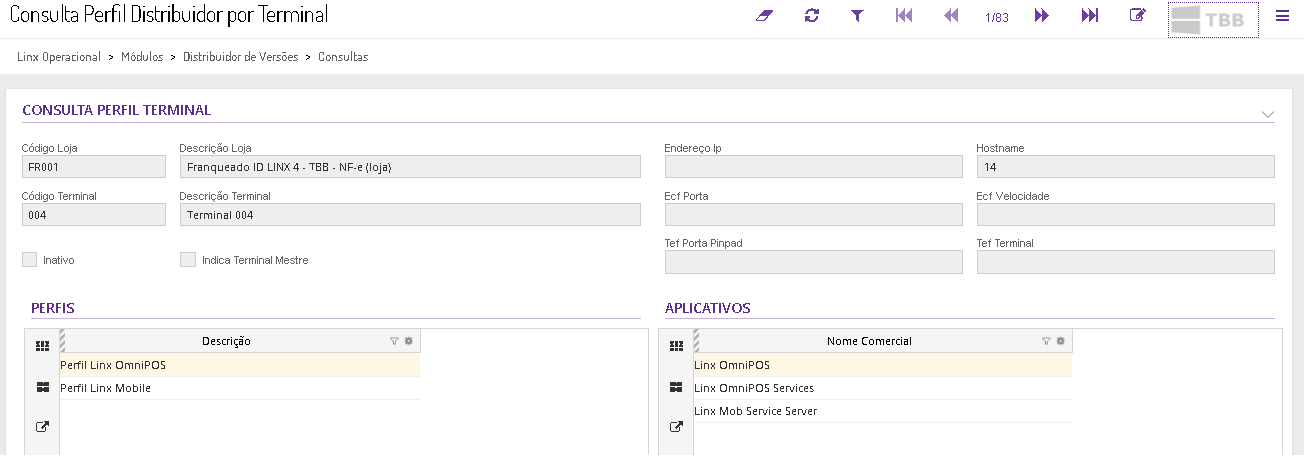This screenshot has width=1305, height=457.
Task: Jump to last record navigation icon
Action: 1090,16
